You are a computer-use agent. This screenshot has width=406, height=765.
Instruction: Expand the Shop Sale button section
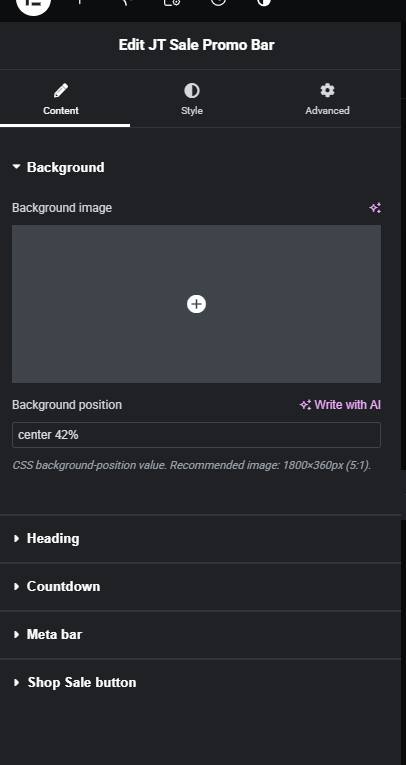point(200,682)
